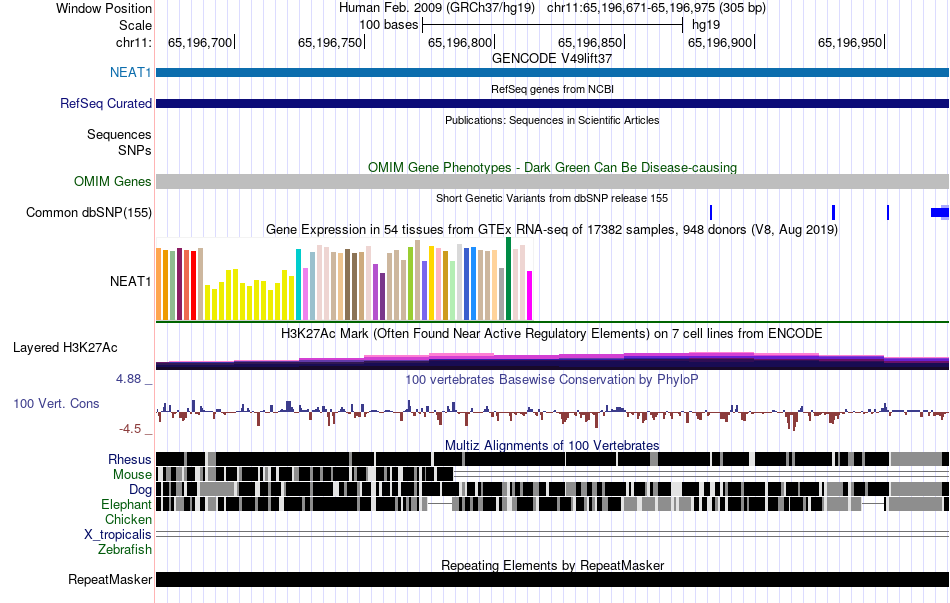Click the OMIM Genes track label
950x603 pixels.
coord(113,181)
